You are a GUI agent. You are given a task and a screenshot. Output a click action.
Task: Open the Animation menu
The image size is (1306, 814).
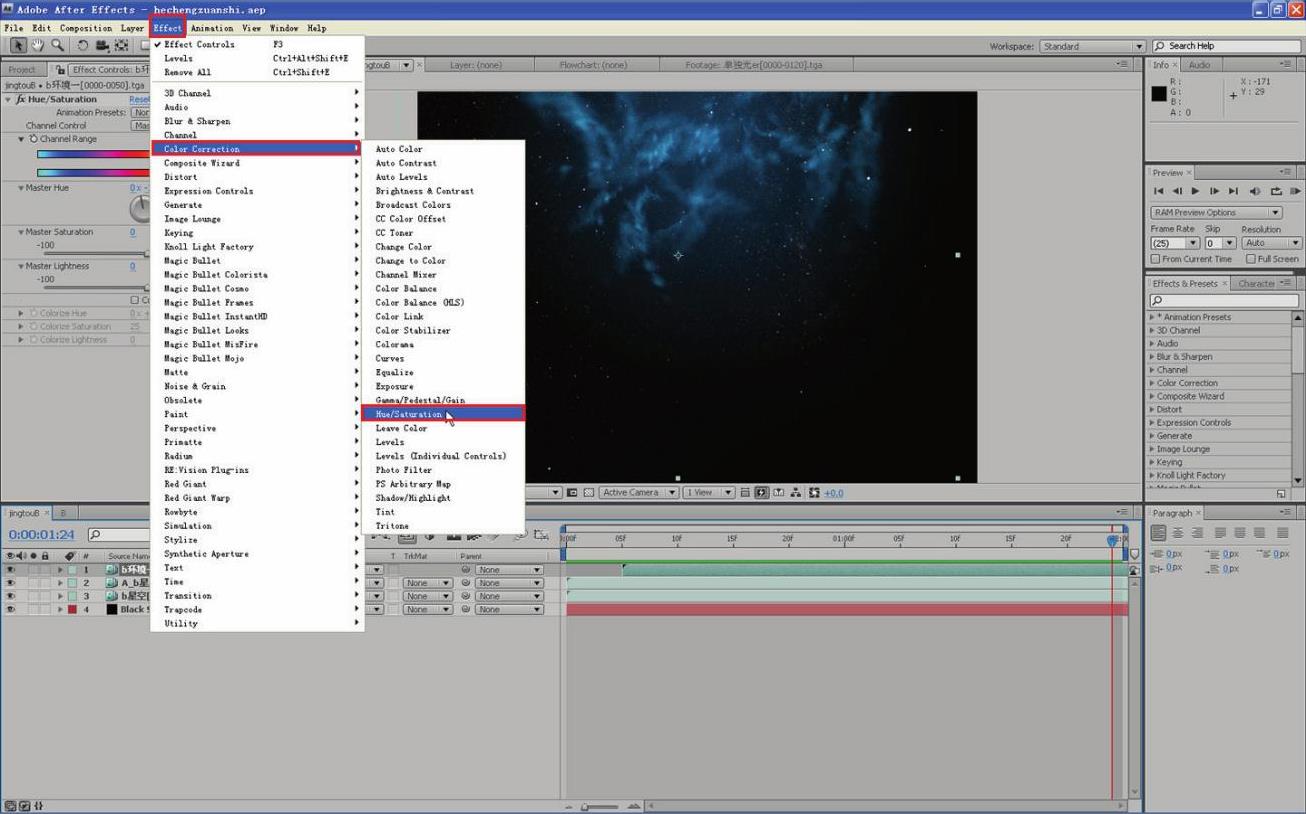[x=212, y=28]
